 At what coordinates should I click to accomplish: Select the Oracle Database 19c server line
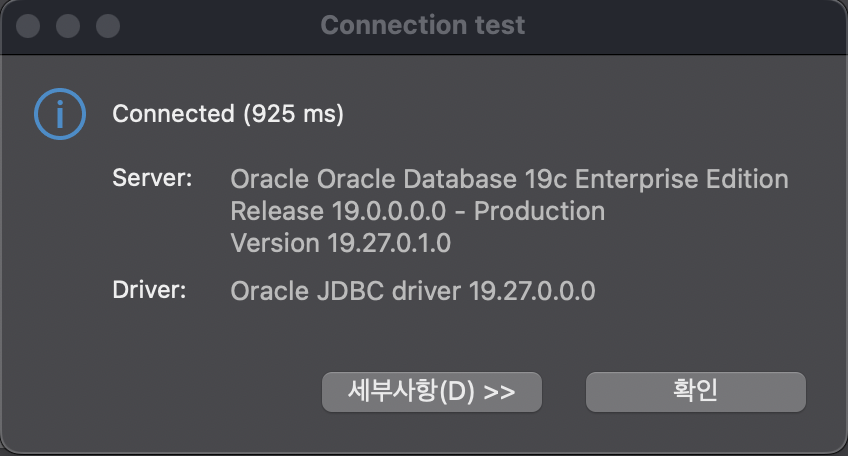[x=509, y=179]
